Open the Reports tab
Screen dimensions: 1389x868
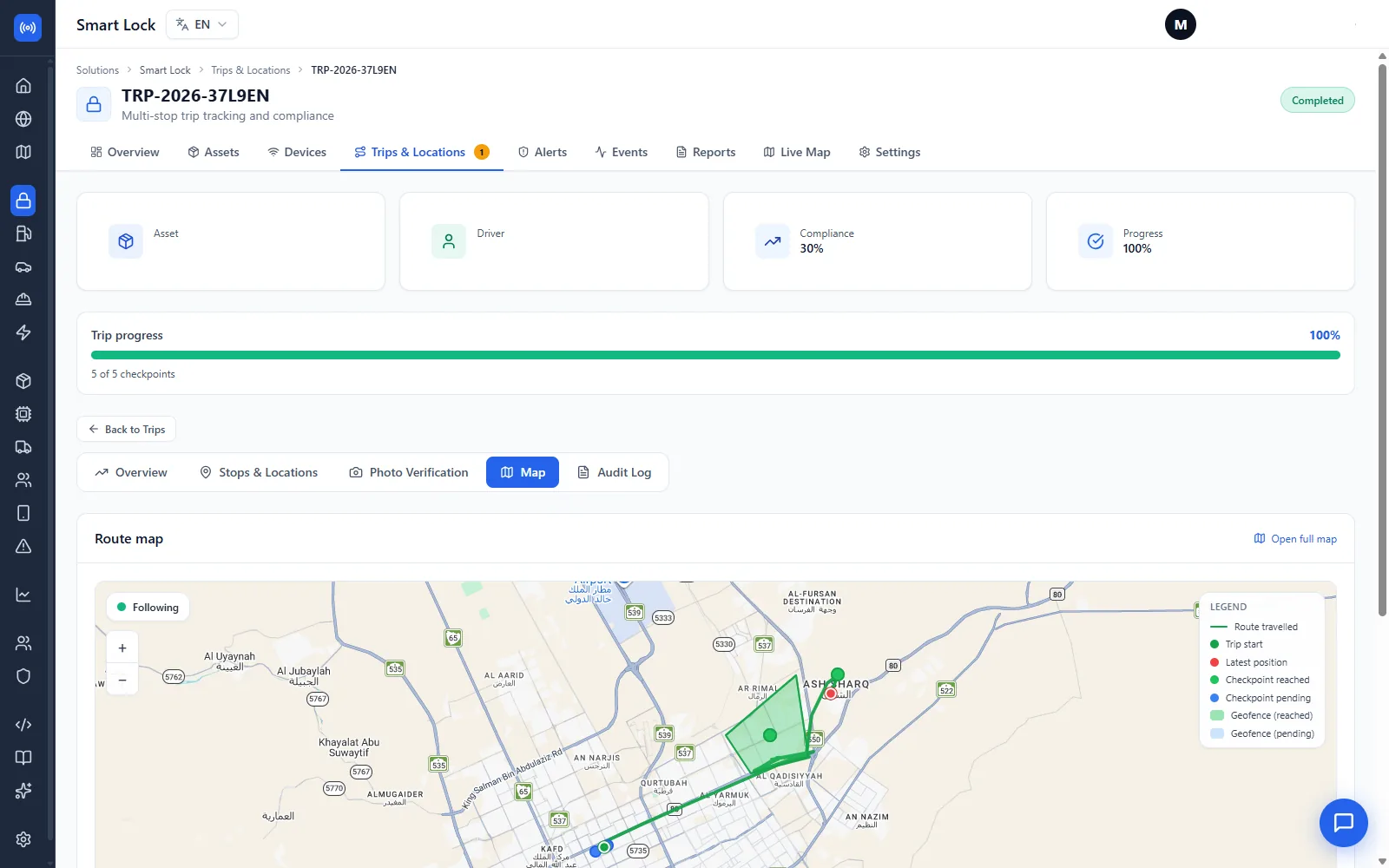coord(706,152)
